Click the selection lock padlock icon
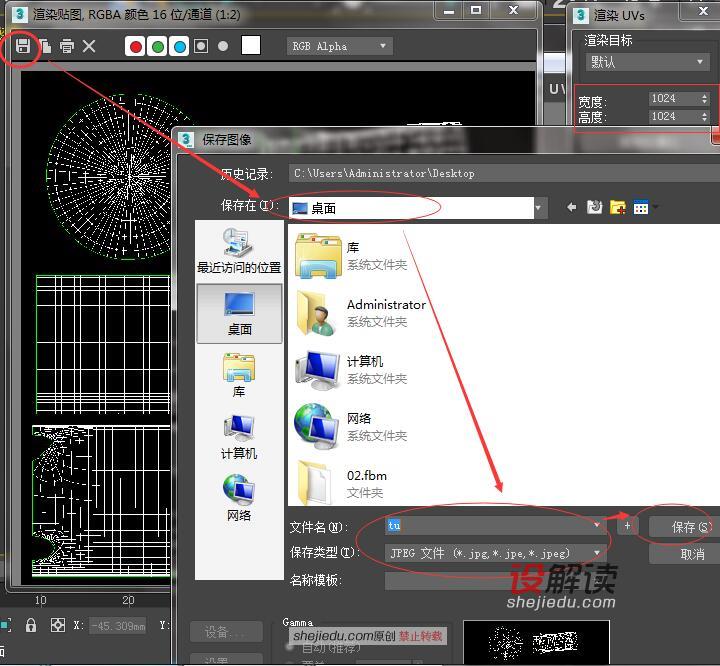Image resolution: width=720 pixels, height=666 pixels. (x=31, y=625)
